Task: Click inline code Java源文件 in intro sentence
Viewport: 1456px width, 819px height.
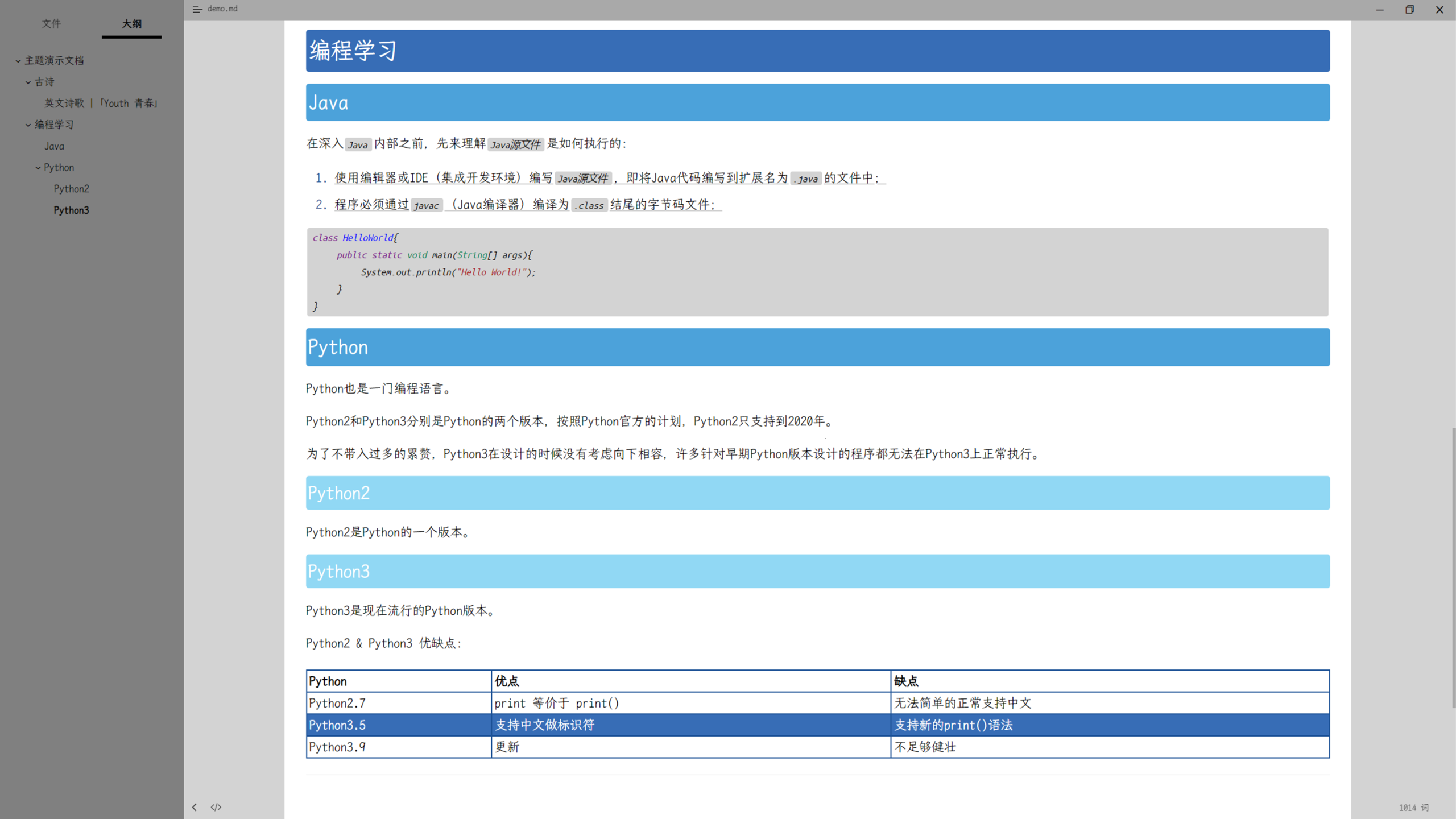Action: click(x=515, y=144)
